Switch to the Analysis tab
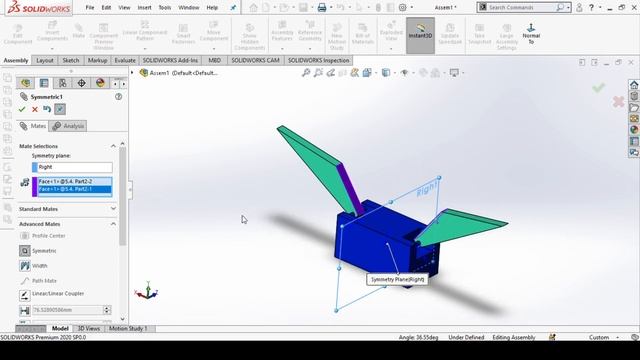 [x=68, y=126]
